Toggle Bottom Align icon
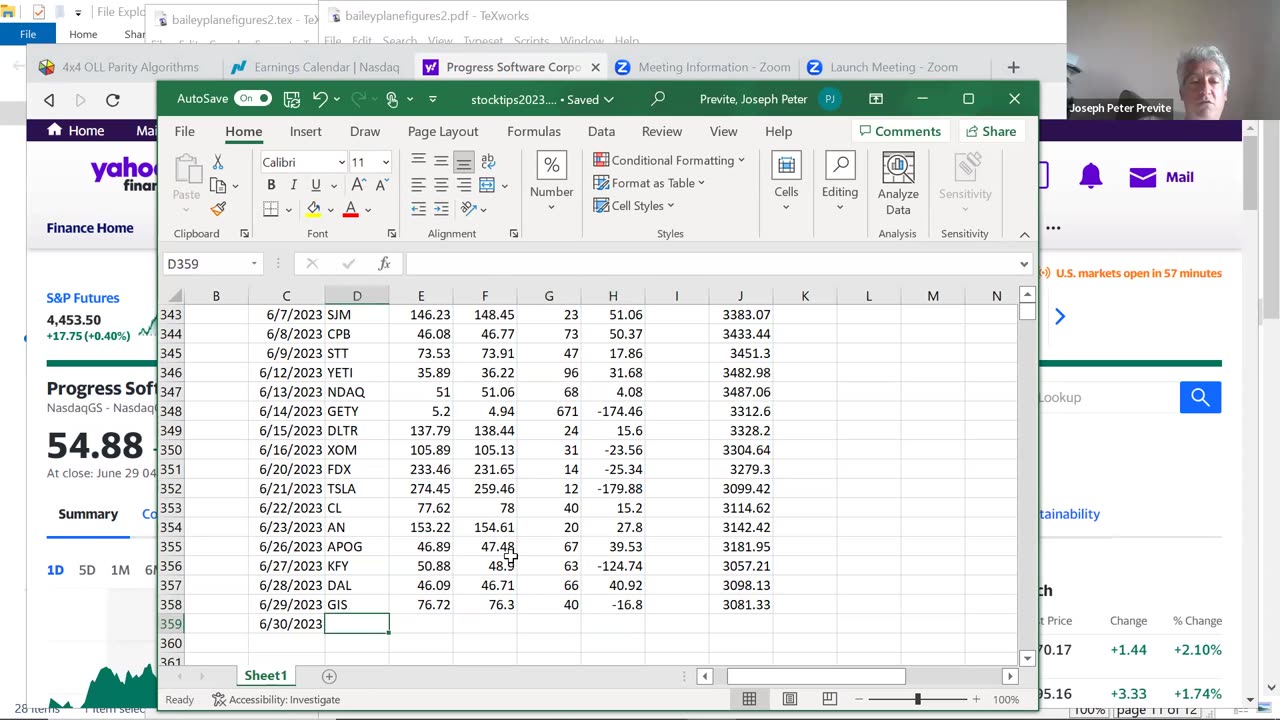 [x=464, y=161]
